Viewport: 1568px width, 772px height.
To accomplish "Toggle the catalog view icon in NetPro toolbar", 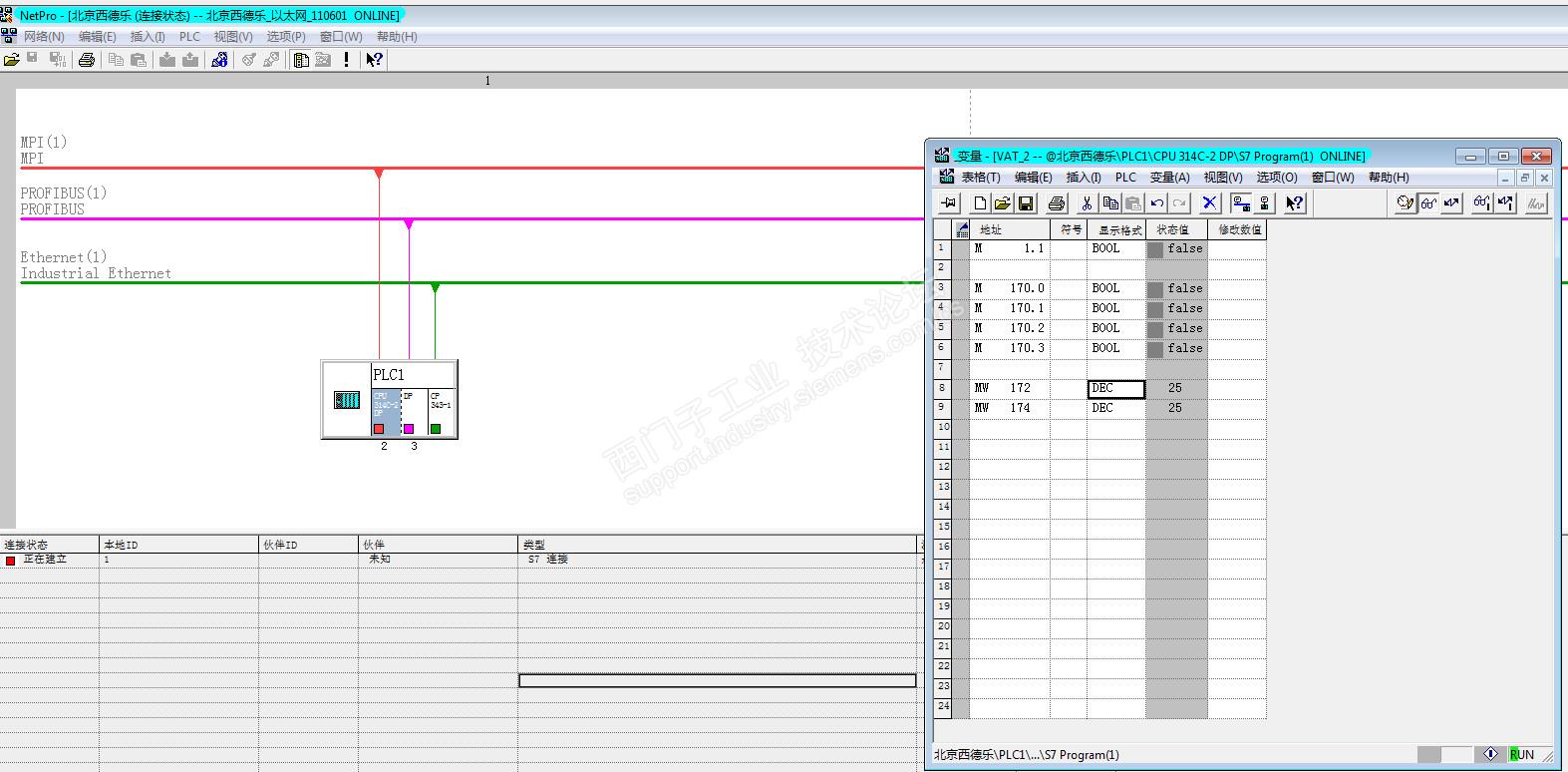I will tap(300, 60).
